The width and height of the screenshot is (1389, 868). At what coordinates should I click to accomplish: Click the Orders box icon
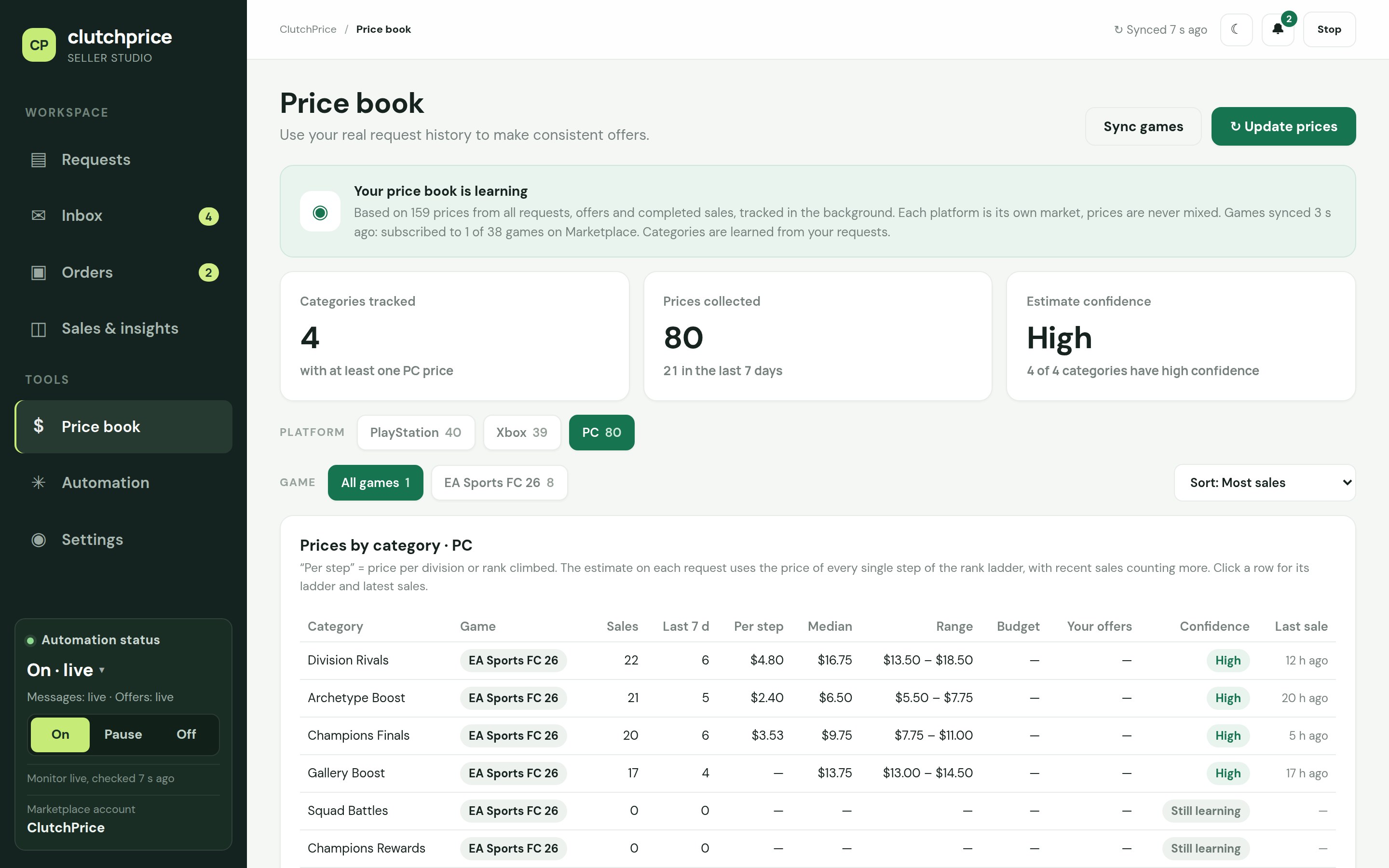39,272
